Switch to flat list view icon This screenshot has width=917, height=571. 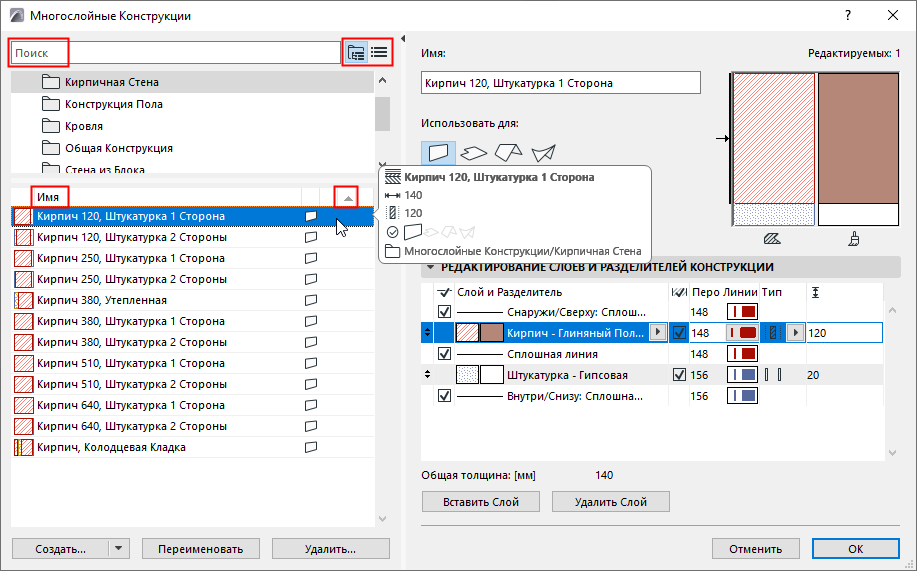379,53
